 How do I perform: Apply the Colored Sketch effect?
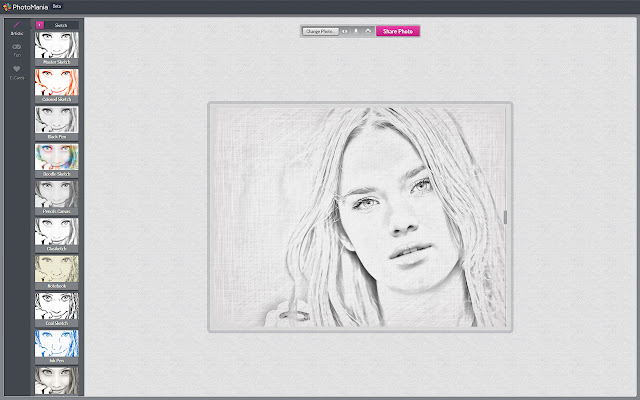[57, 84]
